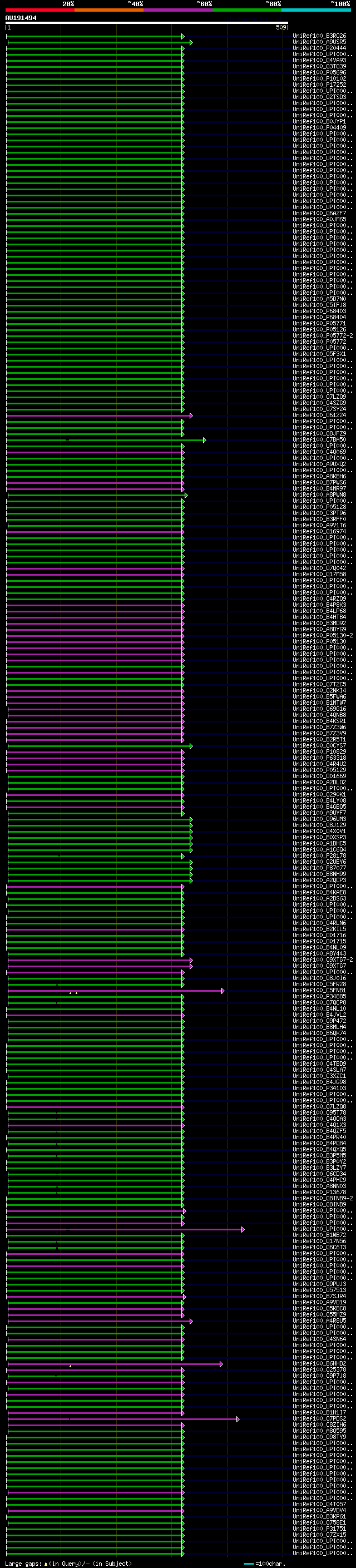Open the UniRef100_B8NH99 entry

319,874
